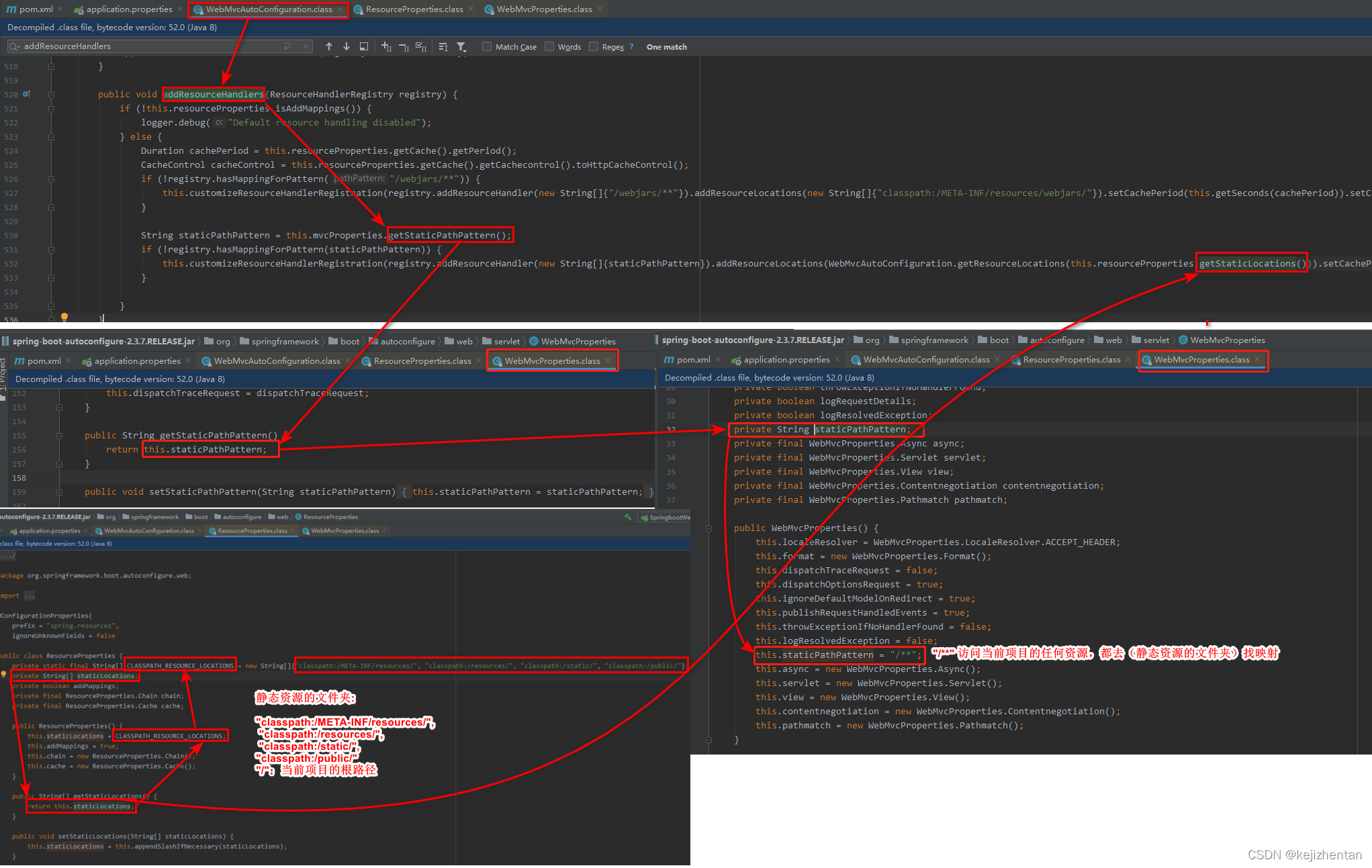
Task: Enable the Match Case checkbox
Action: (x=487, y=46)
